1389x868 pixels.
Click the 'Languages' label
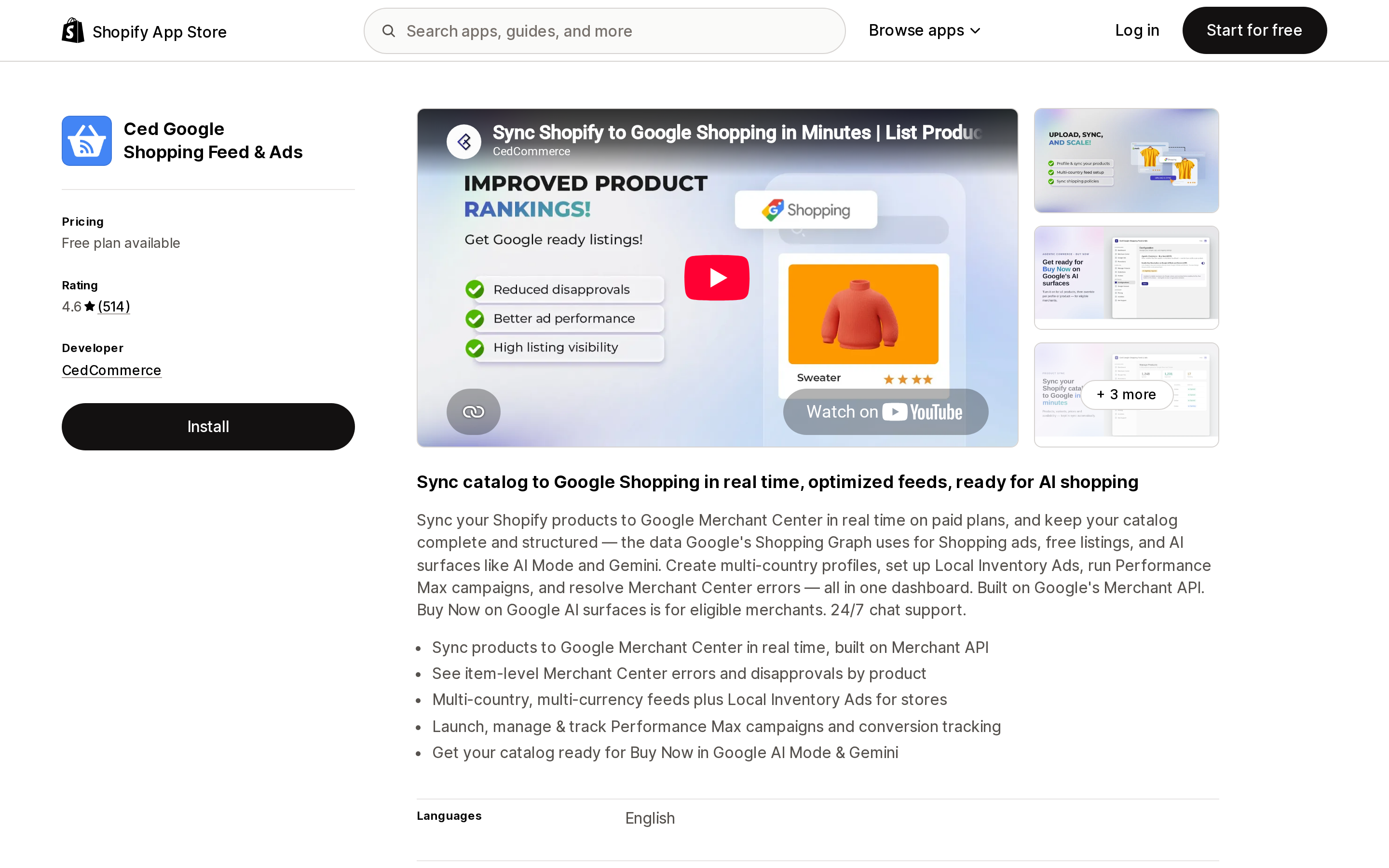click(449, 816)
